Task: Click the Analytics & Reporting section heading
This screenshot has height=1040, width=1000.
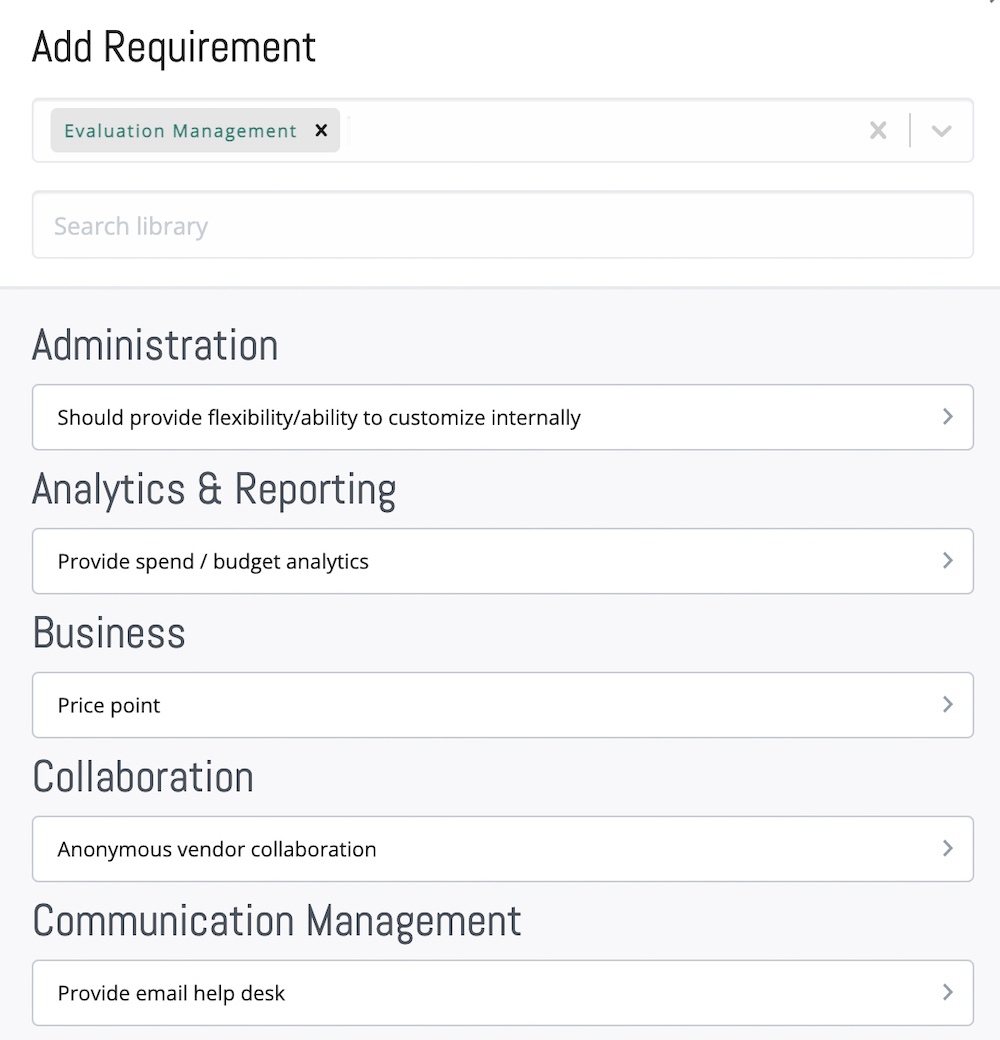Action: tap(214, 489)
